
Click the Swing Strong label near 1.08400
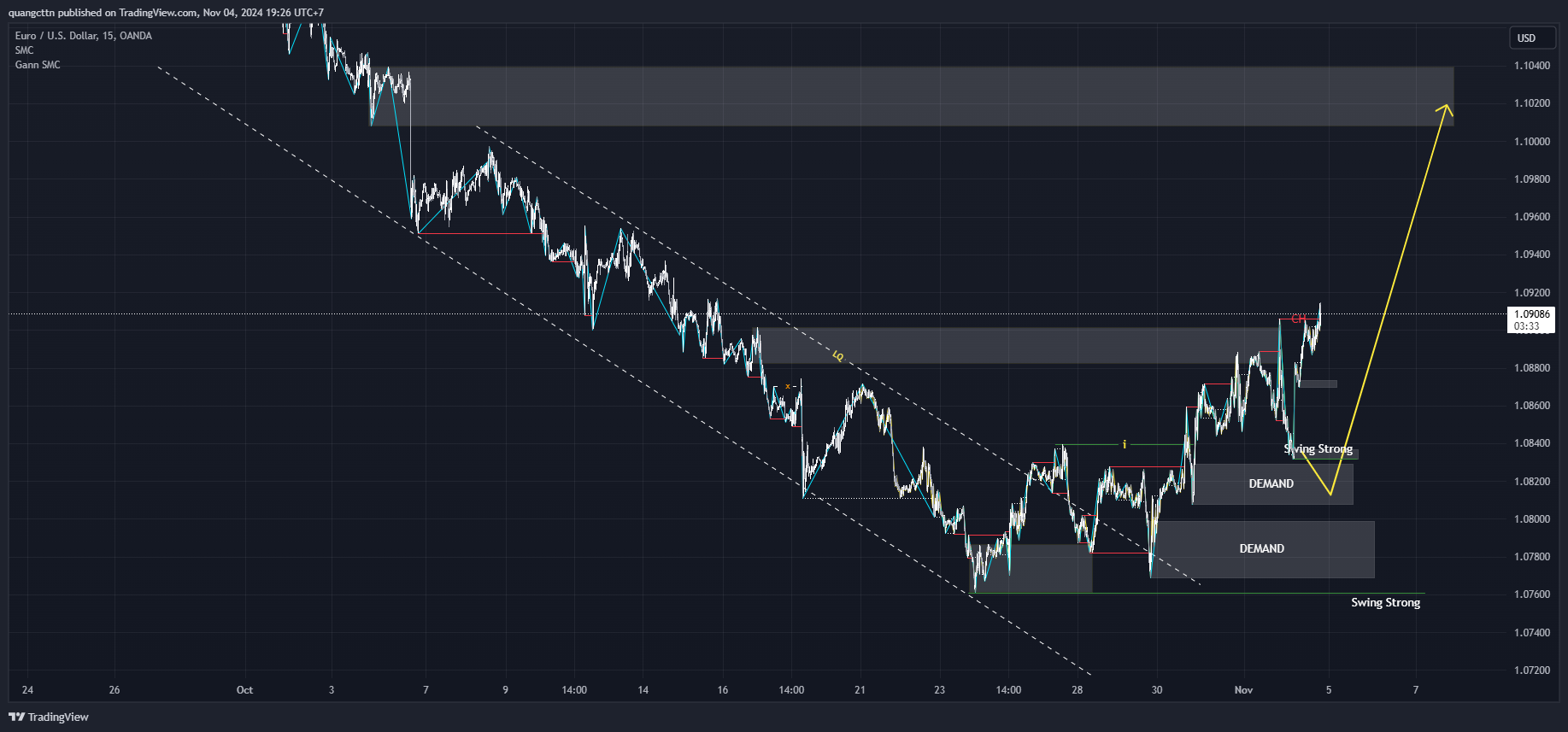click(x=1318, y=449)
